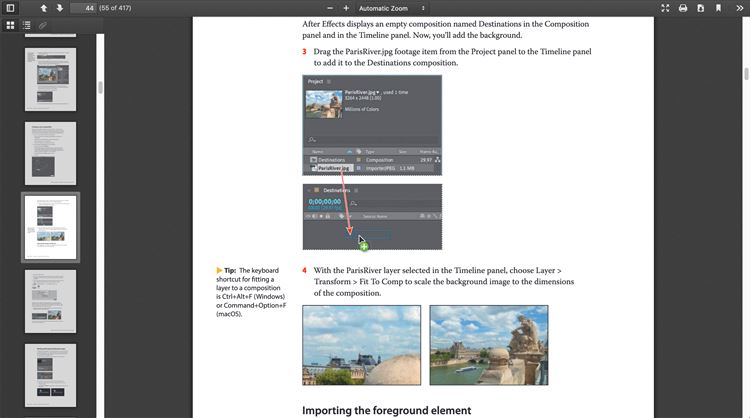Open the thumbnail just below the highlighted page
The image size is (750, 418).
50,301
